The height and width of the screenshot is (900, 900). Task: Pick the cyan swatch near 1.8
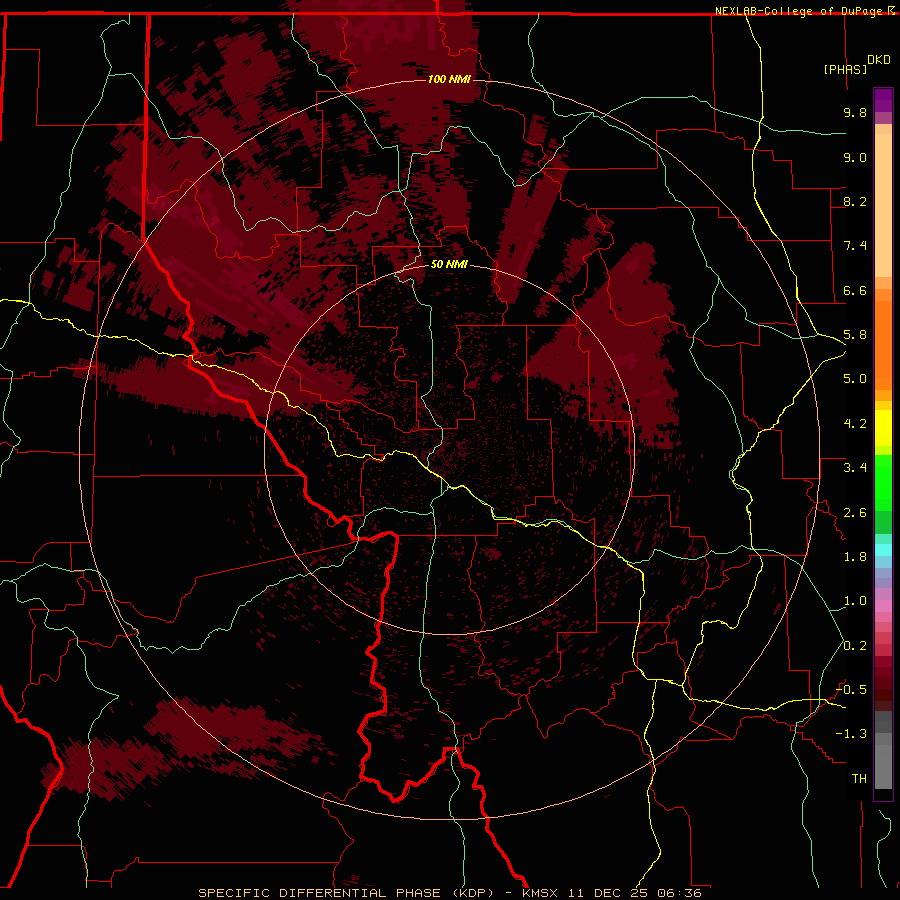883,550
